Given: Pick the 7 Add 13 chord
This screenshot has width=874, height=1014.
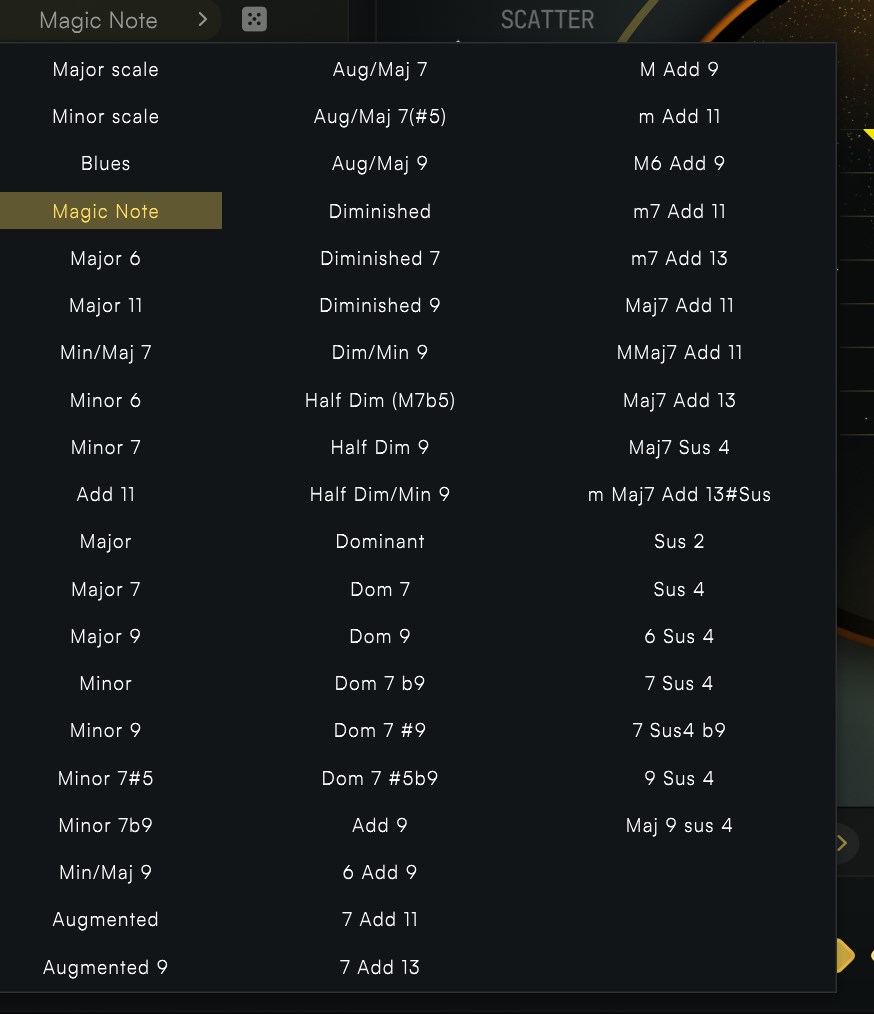Looking at the screenshot, I should coord(380,967).
